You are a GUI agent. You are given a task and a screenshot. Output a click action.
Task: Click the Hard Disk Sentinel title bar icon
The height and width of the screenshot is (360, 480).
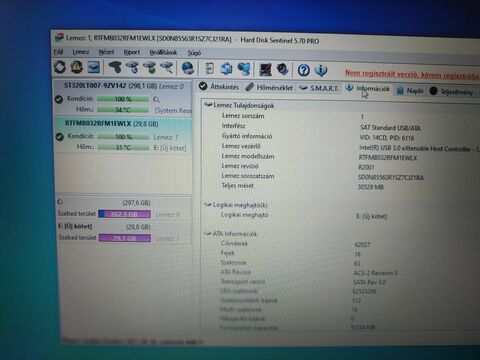coord(59,37)
